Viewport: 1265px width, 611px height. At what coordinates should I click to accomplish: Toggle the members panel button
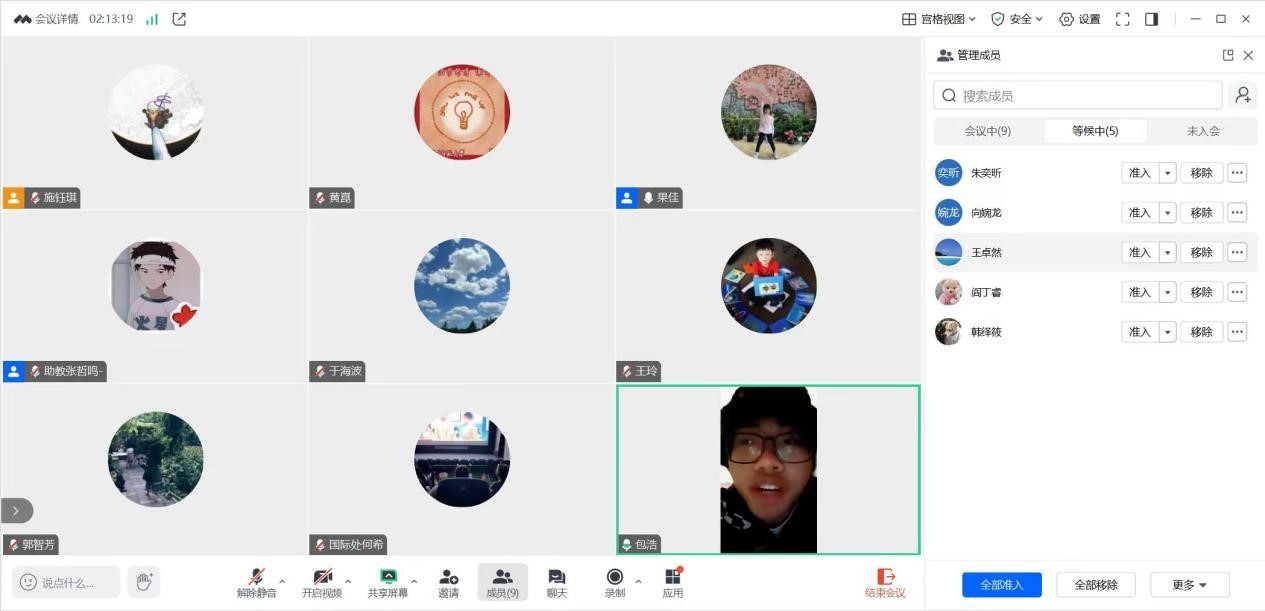502,582
